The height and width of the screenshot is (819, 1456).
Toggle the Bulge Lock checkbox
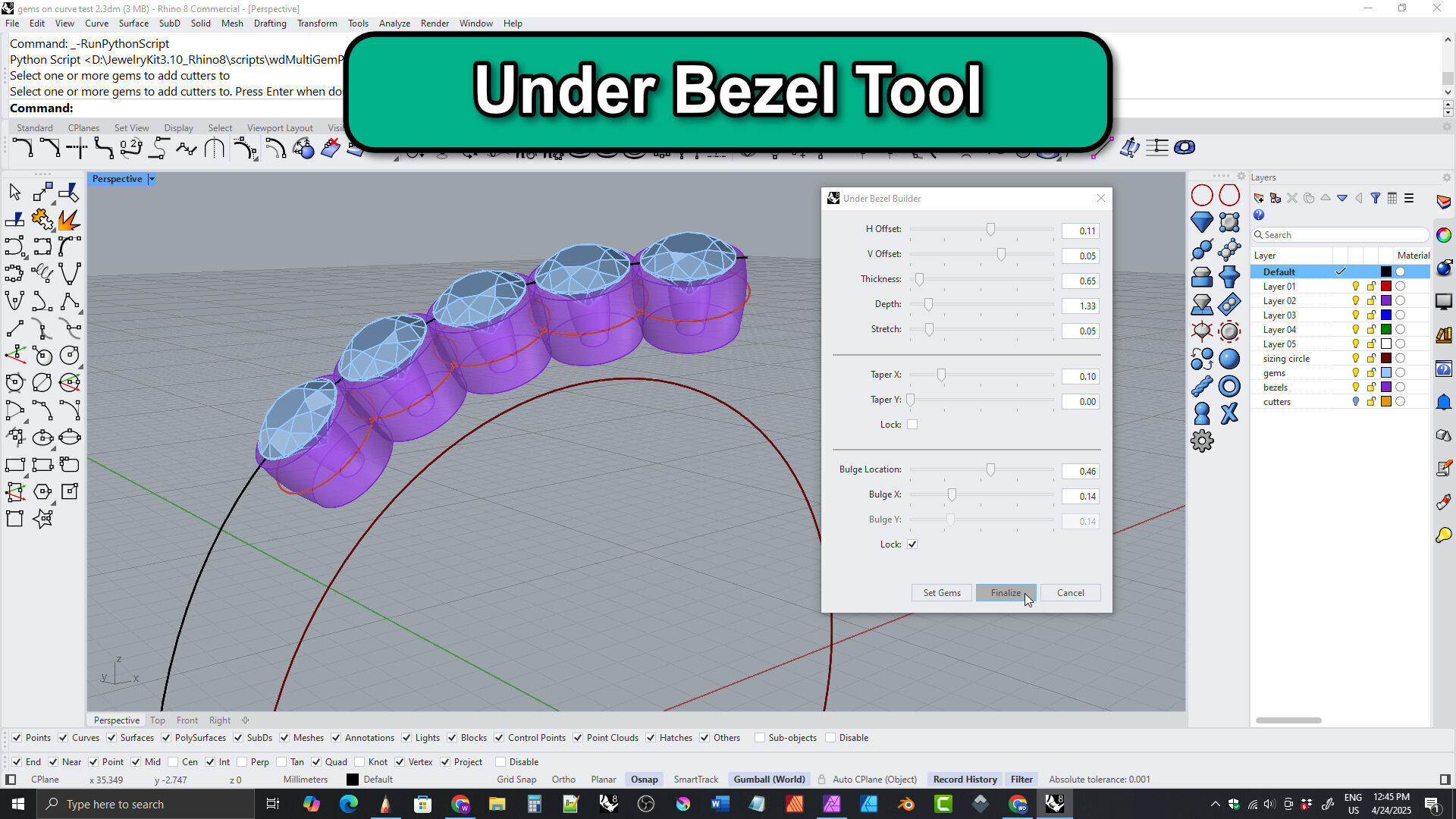tap(912, 544)
